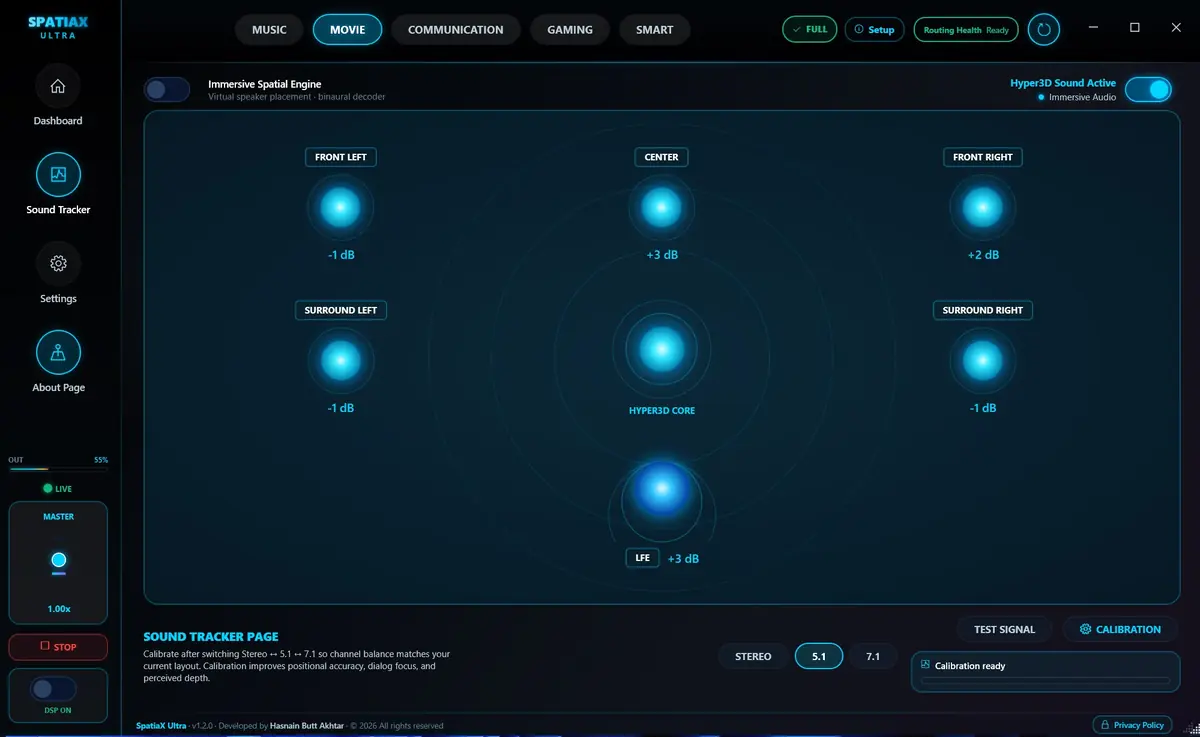The height and width of the screenshot is (737, 1200).
Task: Open the Dashboard home icon
Action: [x=58, y=86]
